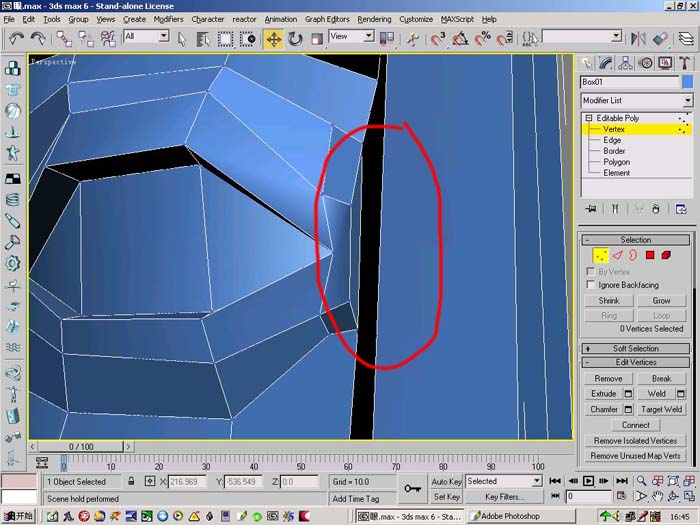The height and width of the screenshot is (525, 700).
Task: Expand Soft Selection rollout
Action: pos(636,348)
